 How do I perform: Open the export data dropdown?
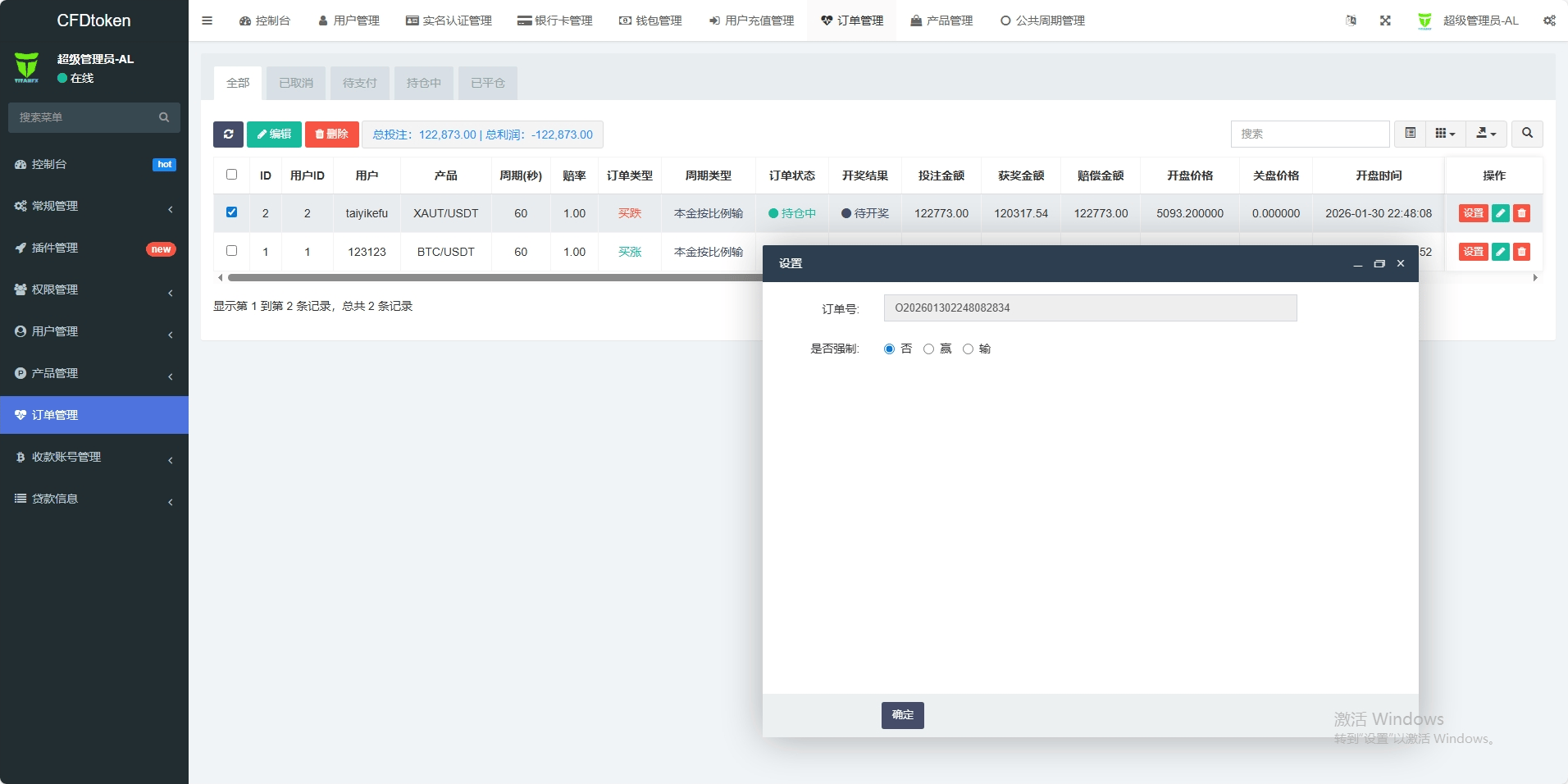pyautogui.click(x=1486, y=134)
